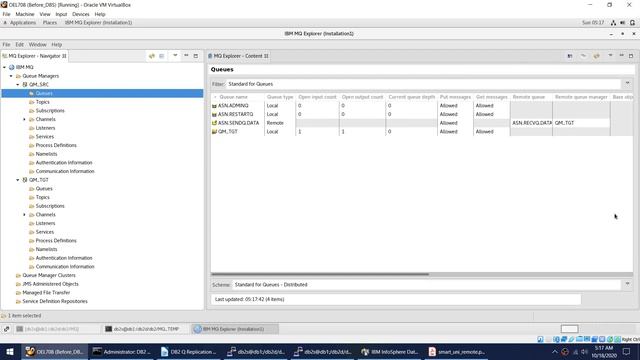
Task: Maximize the Content view panel
Action: pyautogui.click(x=631, y=56)
